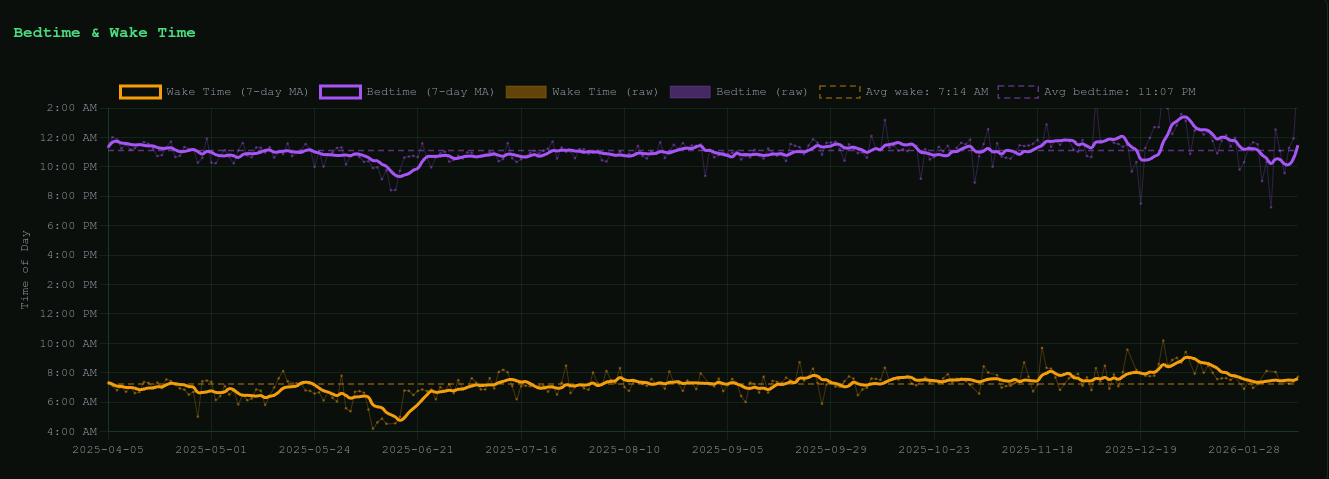Click the "4:00 AM" label at y-axis bottom
The width and height of the screenshot is (1329, 479).
(77, 432)
